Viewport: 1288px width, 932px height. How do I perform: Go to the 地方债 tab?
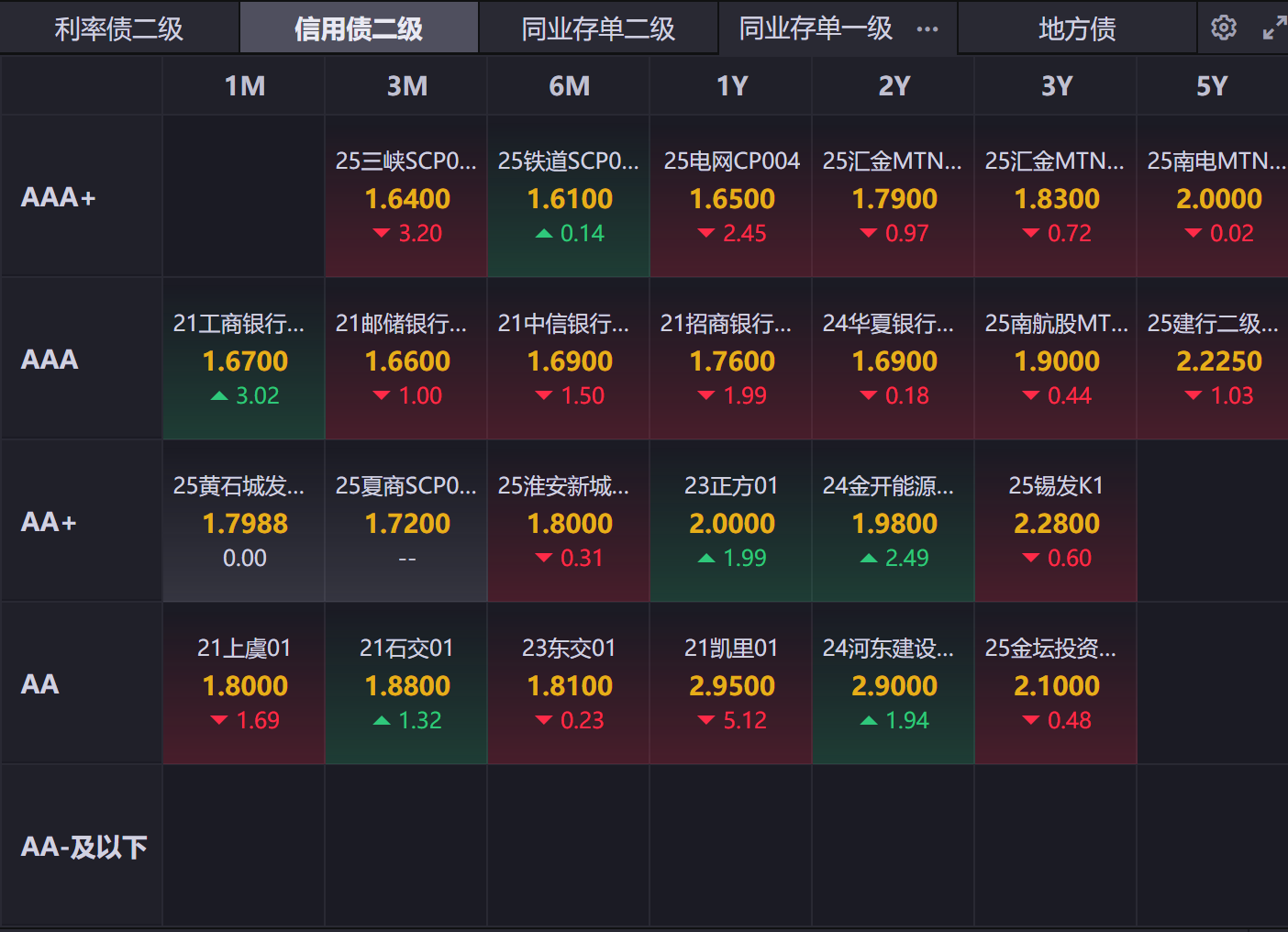pos(1077,29)
